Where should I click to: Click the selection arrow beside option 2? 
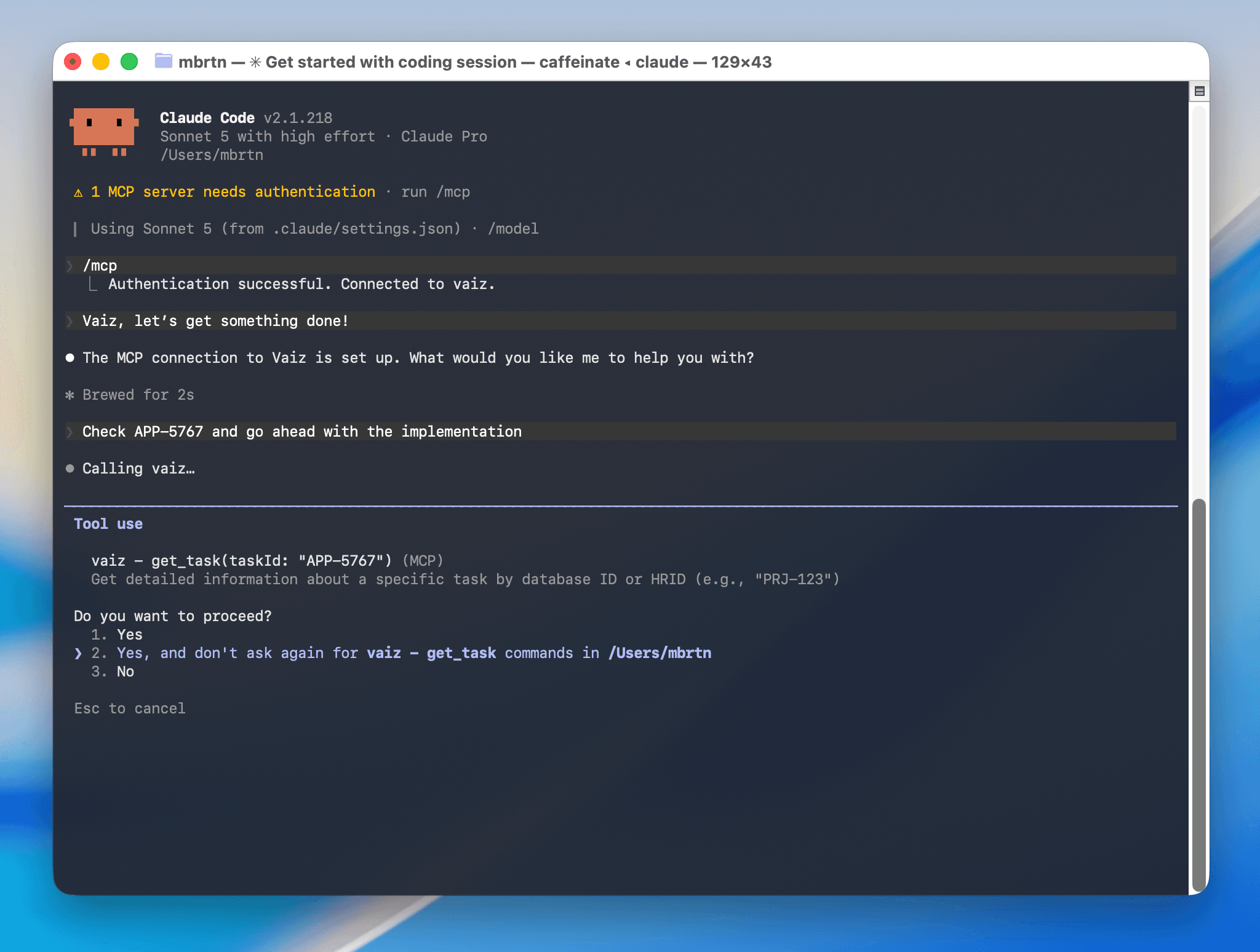(78, 653)
